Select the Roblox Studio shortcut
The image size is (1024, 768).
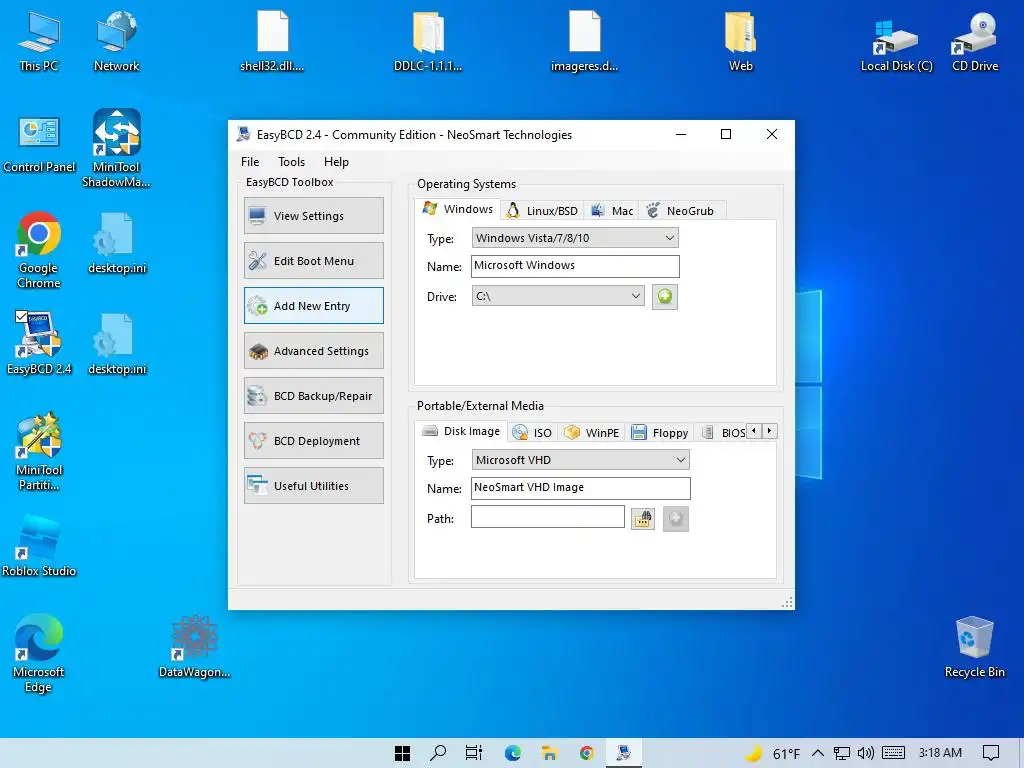tap(39, 546)
